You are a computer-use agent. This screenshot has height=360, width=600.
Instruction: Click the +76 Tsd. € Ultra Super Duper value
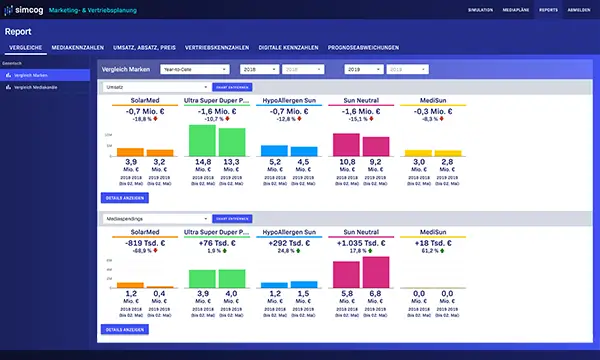pyautogui.click(x=217, y=243)
